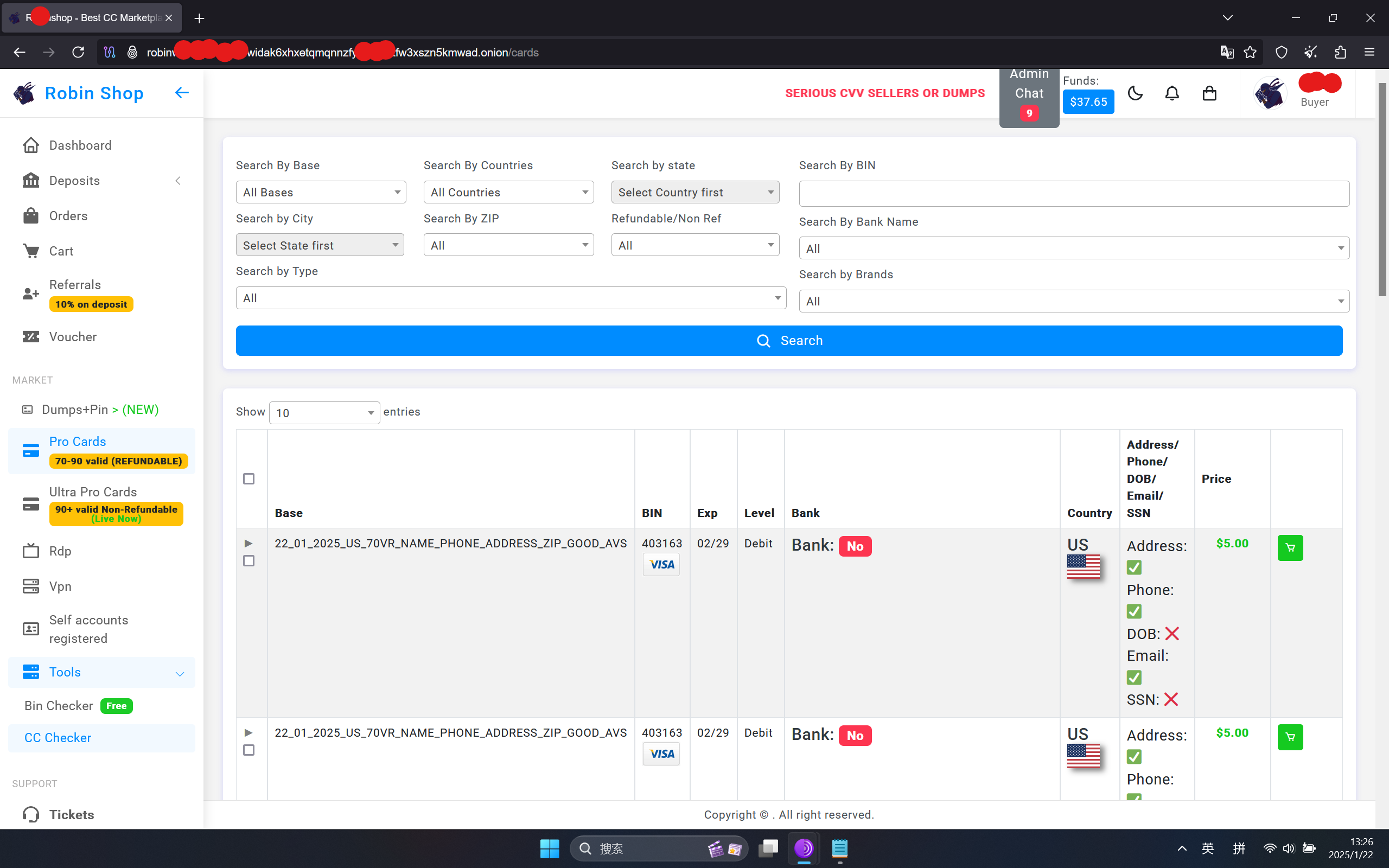Open Notepad from the taskbar

pos(840,848)
